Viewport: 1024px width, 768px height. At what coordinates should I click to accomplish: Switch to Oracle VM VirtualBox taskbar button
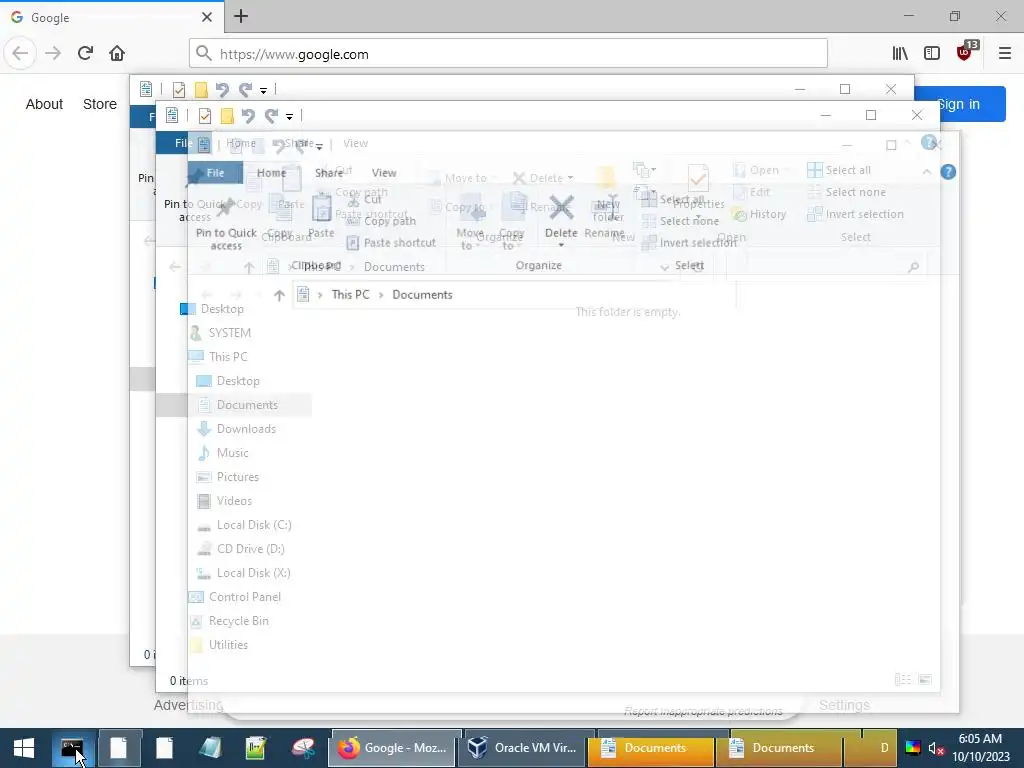click(526, 748)
